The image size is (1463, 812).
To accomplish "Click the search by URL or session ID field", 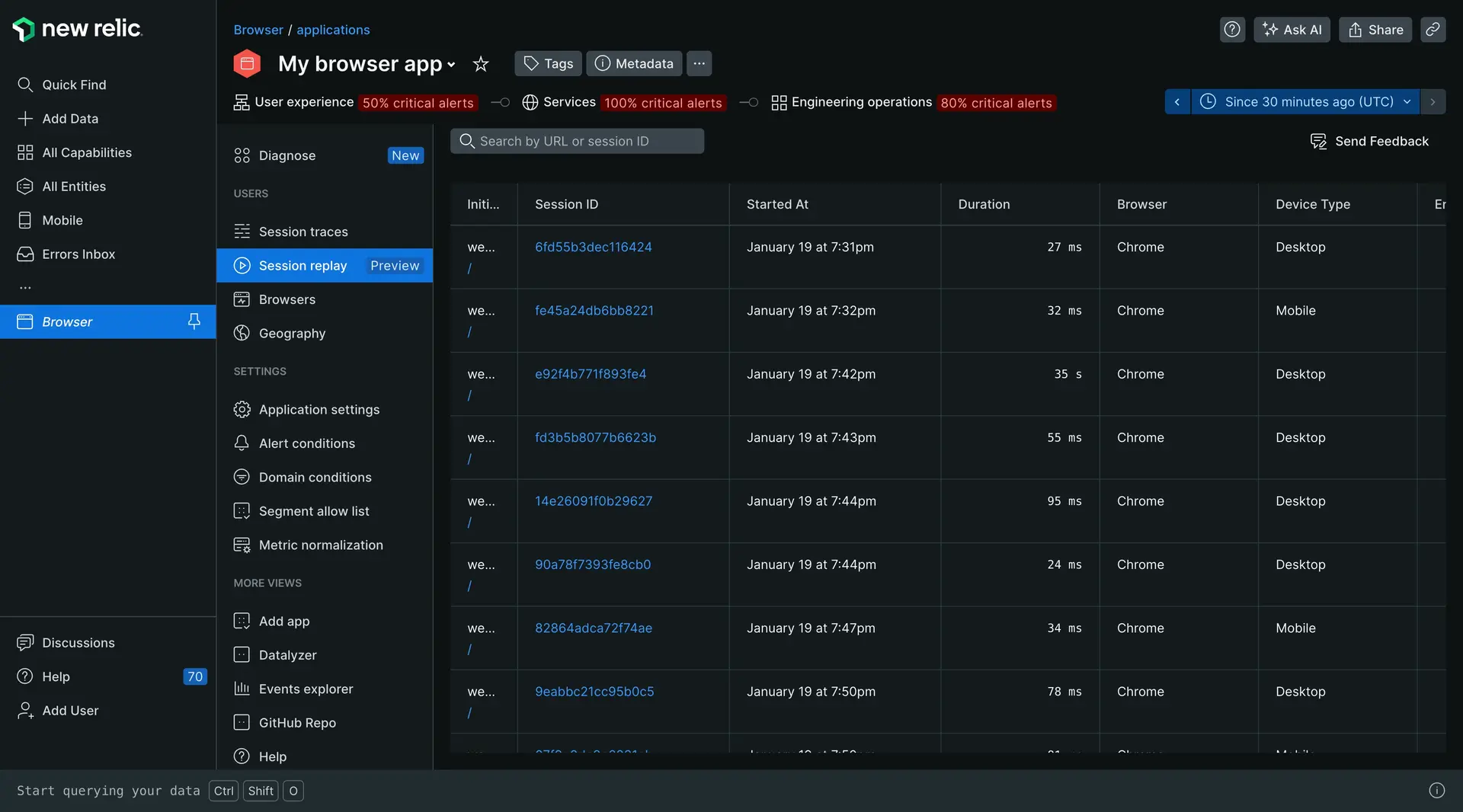I will point(577,142).
